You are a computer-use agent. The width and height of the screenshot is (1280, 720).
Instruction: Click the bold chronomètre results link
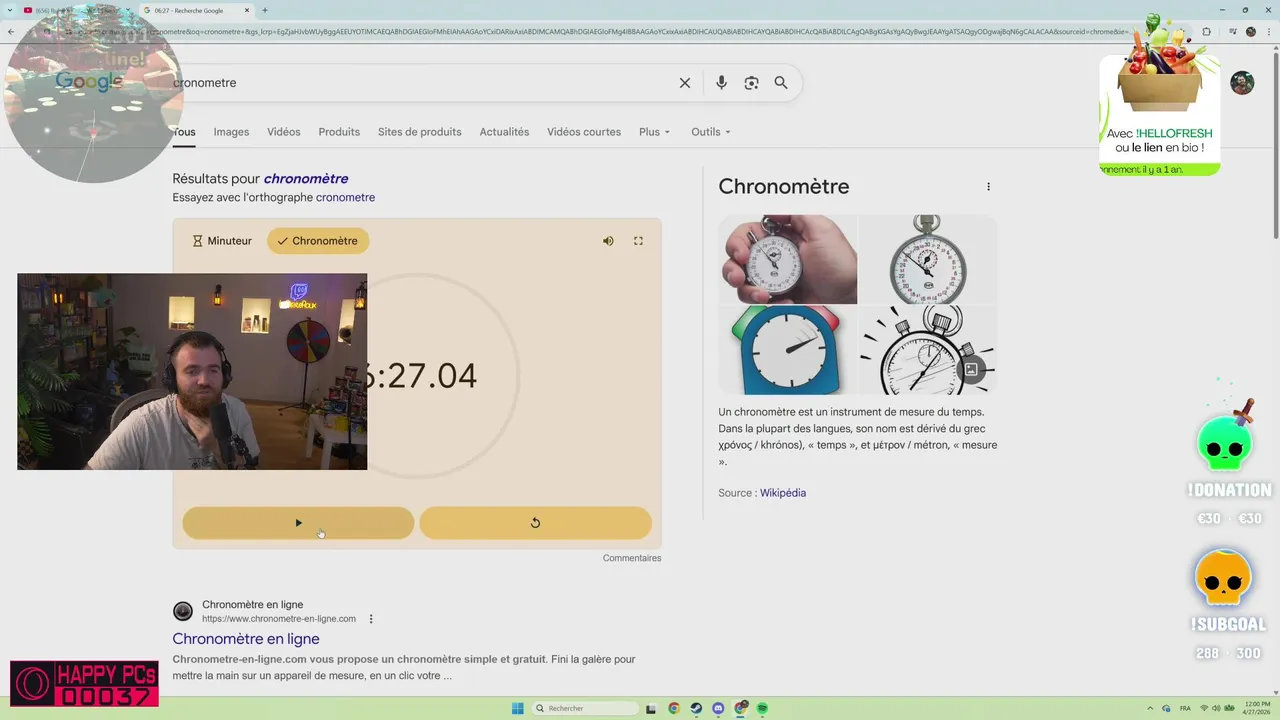pyautogui.click(x=306, y=179)
